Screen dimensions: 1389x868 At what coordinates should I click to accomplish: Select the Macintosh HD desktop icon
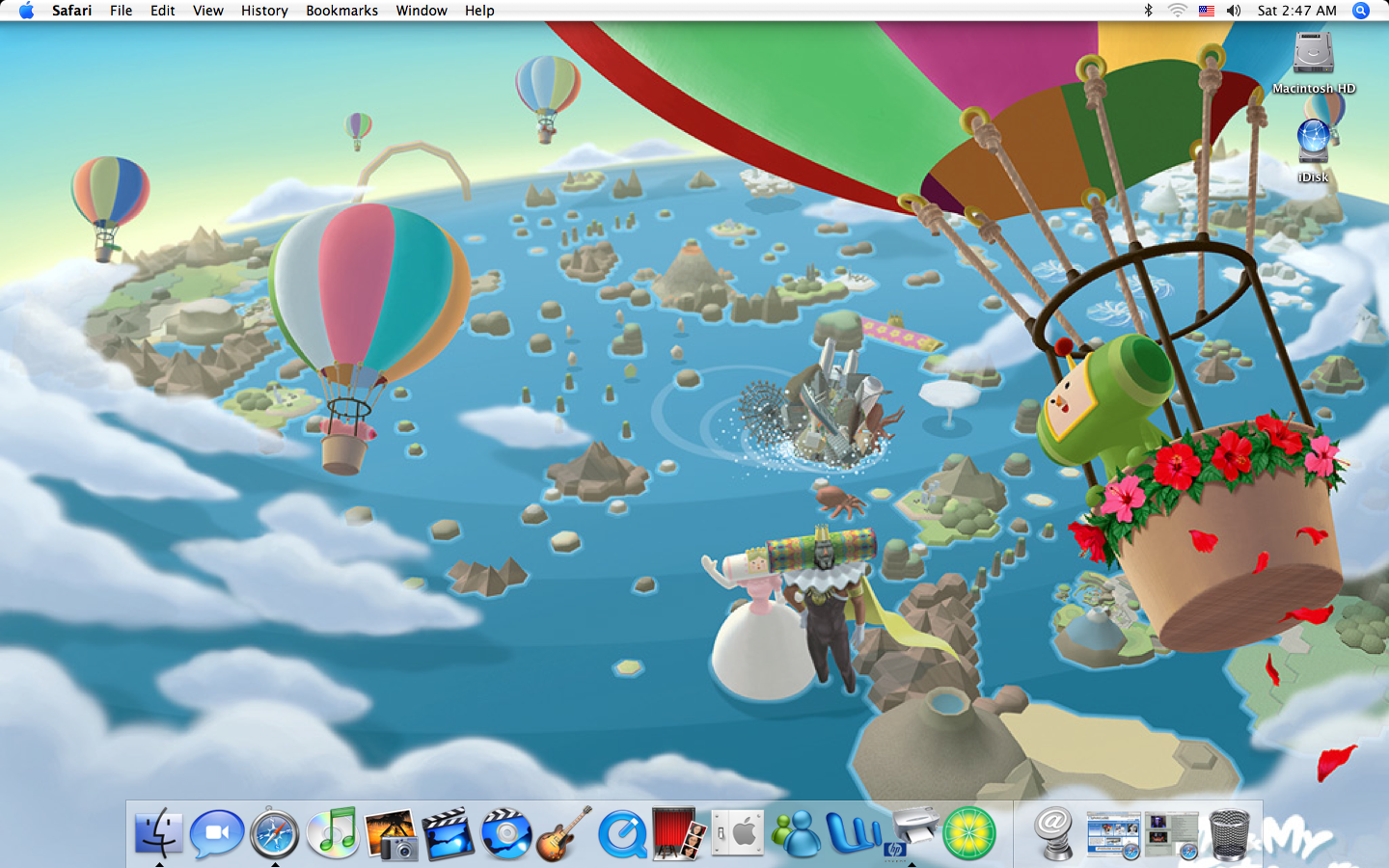point(1314,62)
